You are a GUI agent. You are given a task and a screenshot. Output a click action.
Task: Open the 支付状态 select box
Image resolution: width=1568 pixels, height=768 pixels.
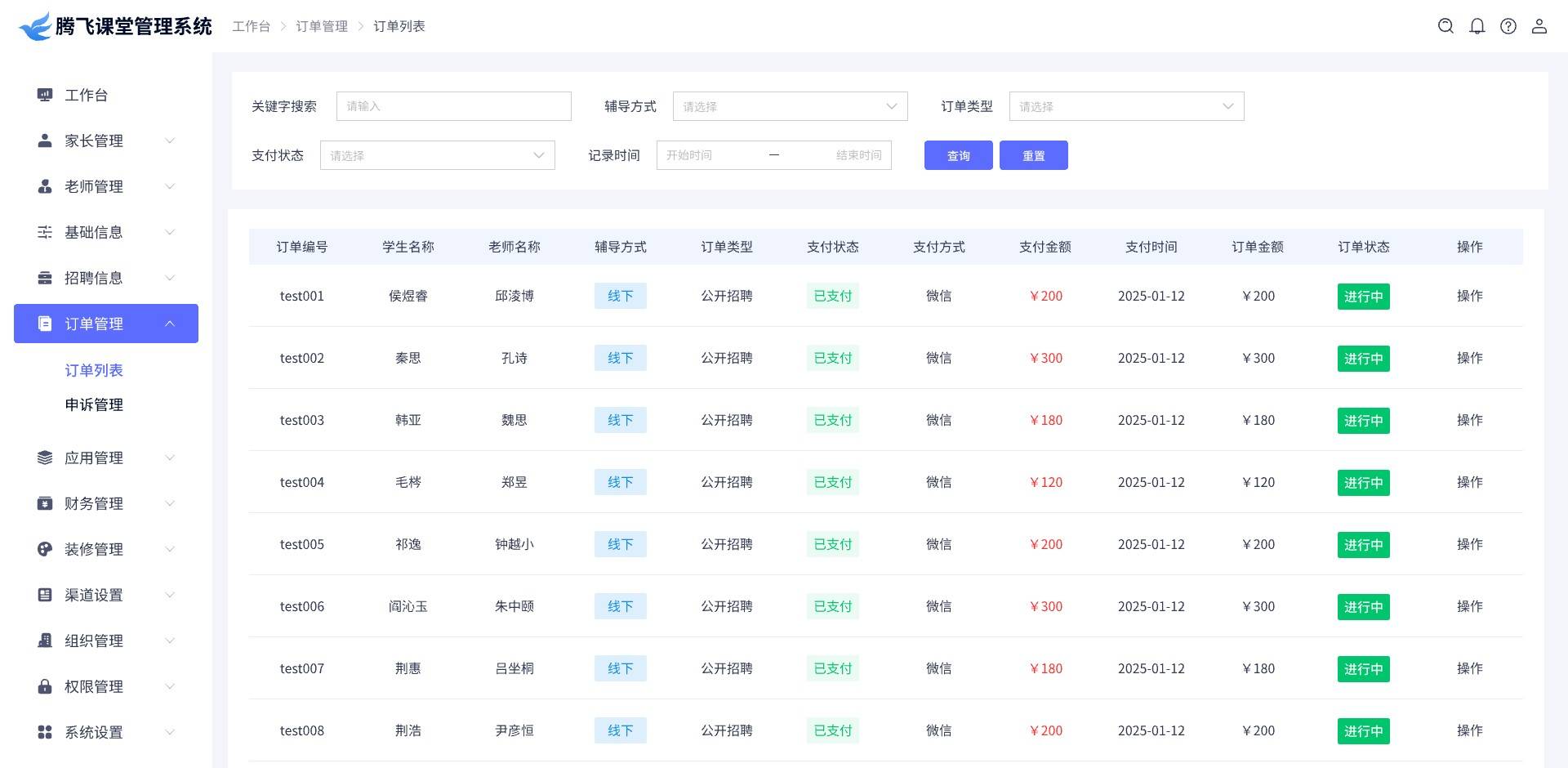[437, 155]
